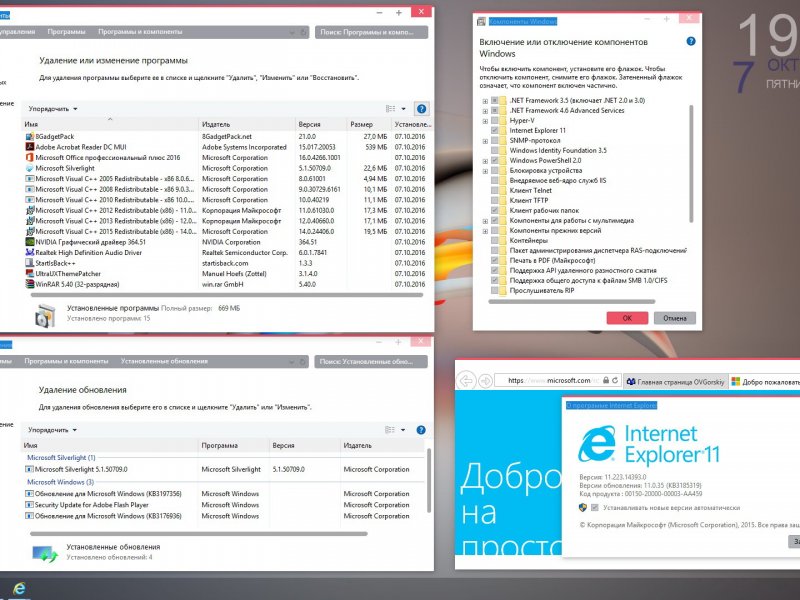Go forward in Internet Explorer
This screenshot has height=600, width=800.
click(485, 381)
